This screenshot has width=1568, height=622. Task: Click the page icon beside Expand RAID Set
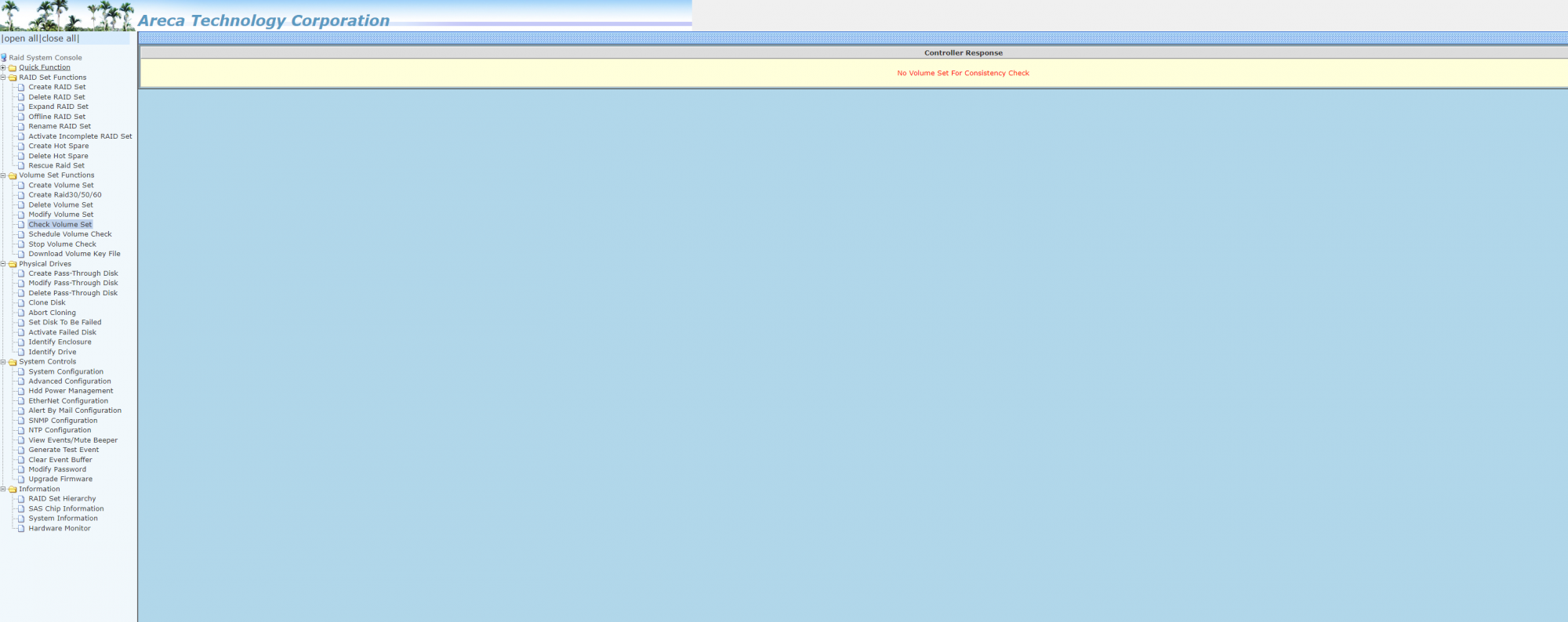[22, 107]
